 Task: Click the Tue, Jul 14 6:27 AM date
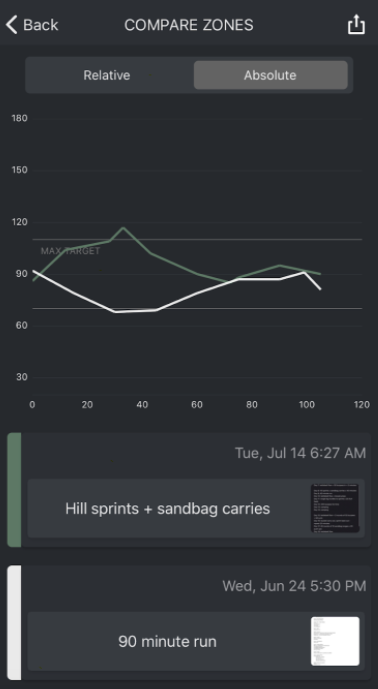[x=301, y=453]
